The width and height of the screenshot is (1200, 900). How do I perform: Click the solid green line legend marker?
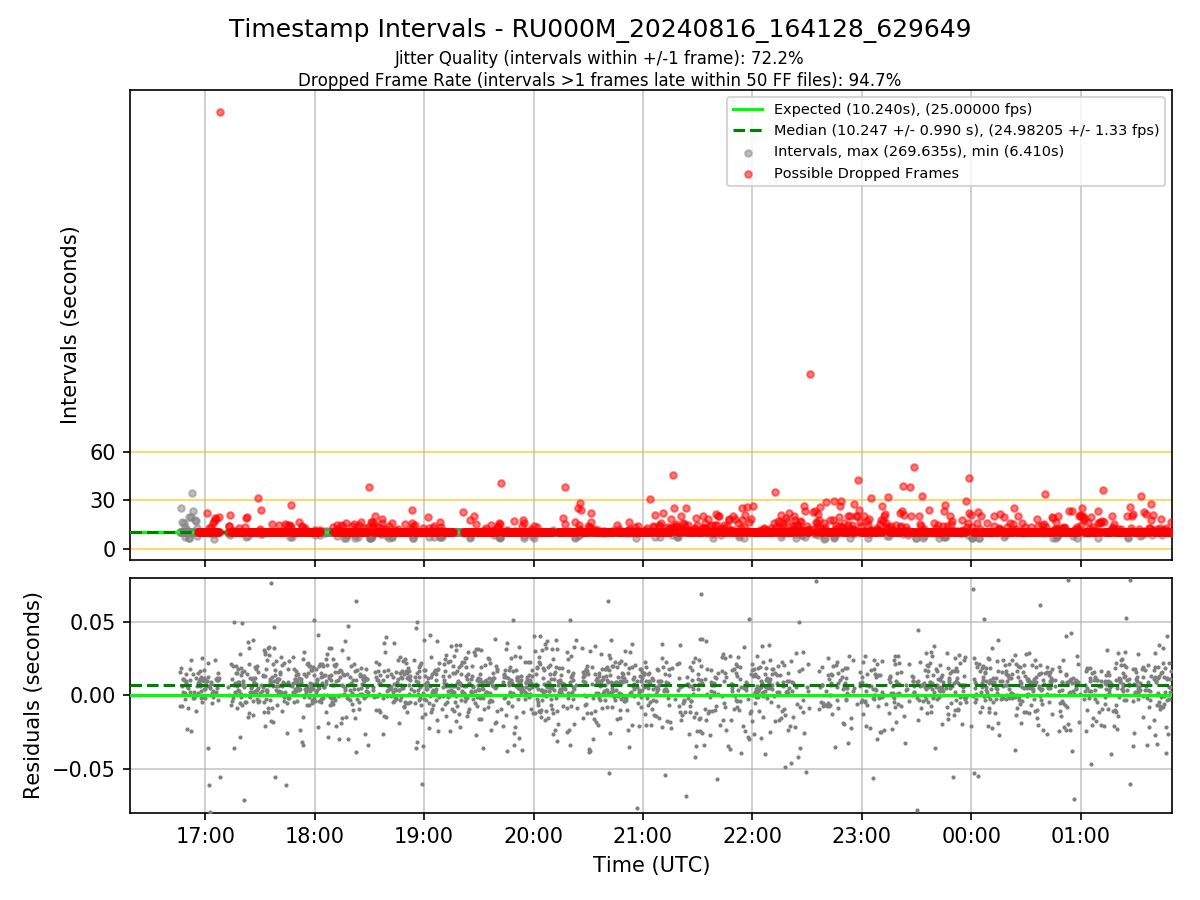point(748,109)
